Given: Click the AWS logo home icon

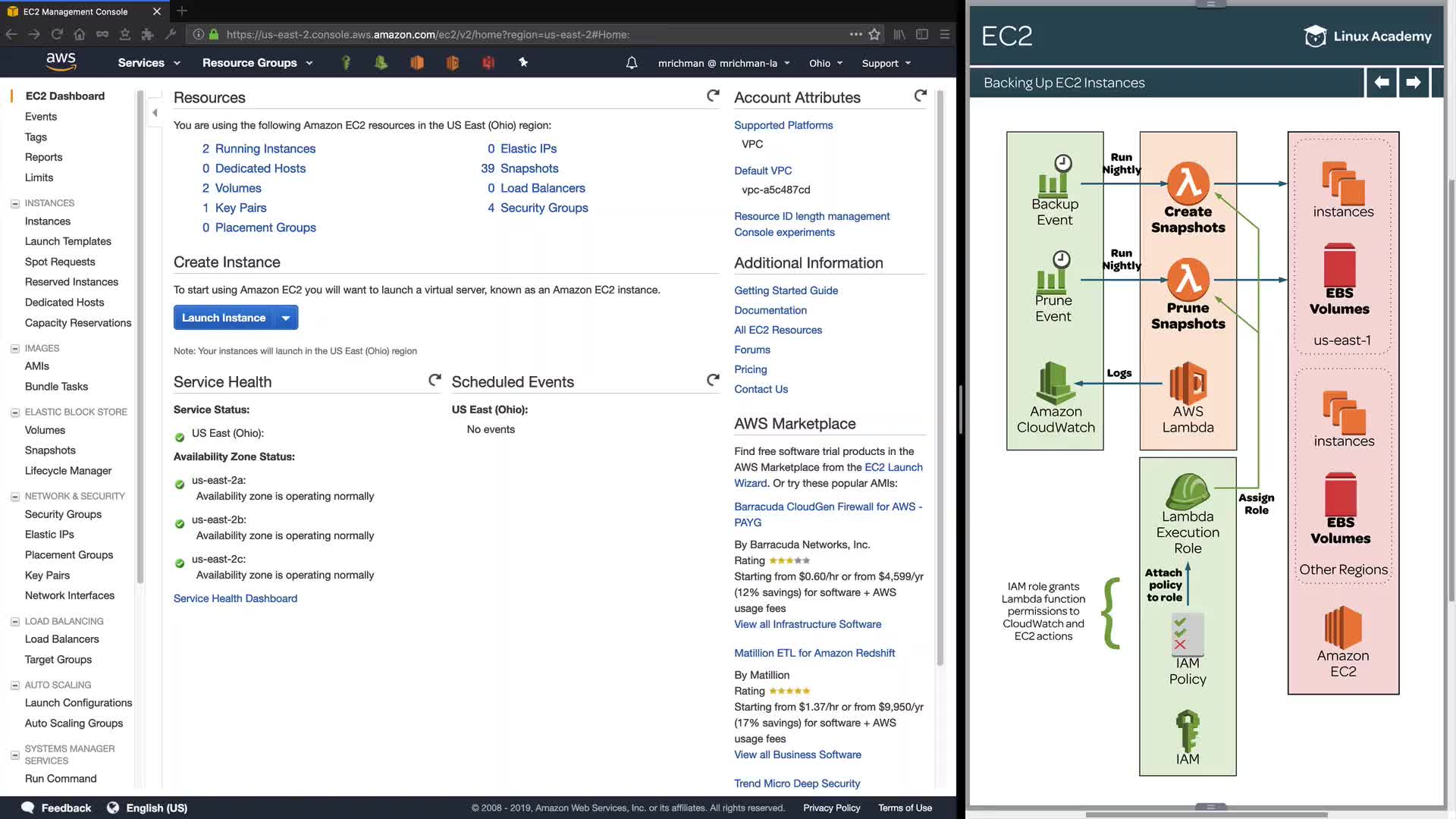Looking at the screenshot, I should pos(61,62).
